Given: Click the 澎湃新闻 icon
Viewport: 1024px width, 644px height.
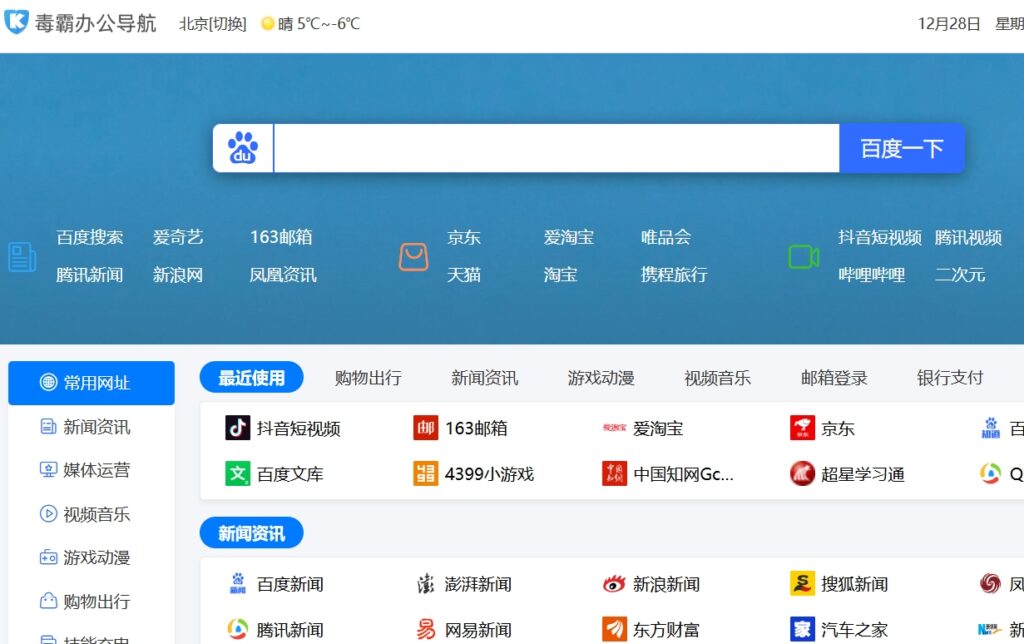Looking at the screenshot, I should tap(426, 583).
